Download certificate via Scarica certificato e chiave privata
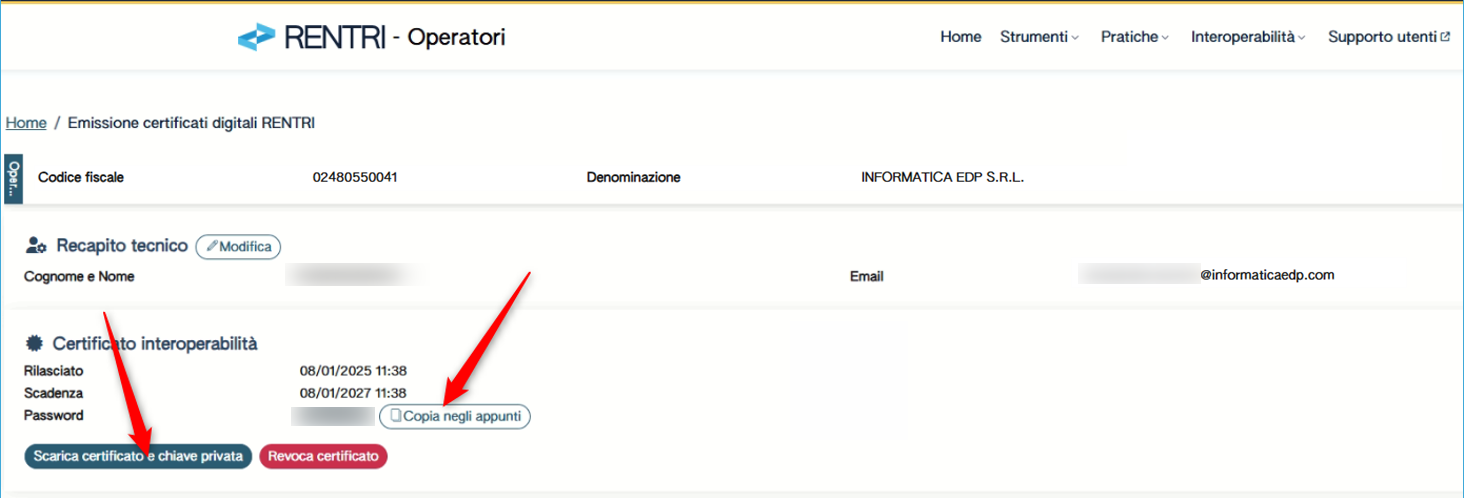 tap(138, 456)
